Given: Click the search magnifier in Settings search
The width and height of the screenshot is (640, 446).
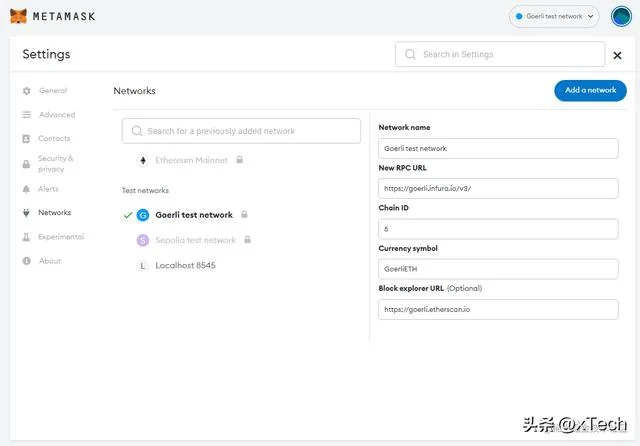Looking at the screenshot, I should [410, 54].
